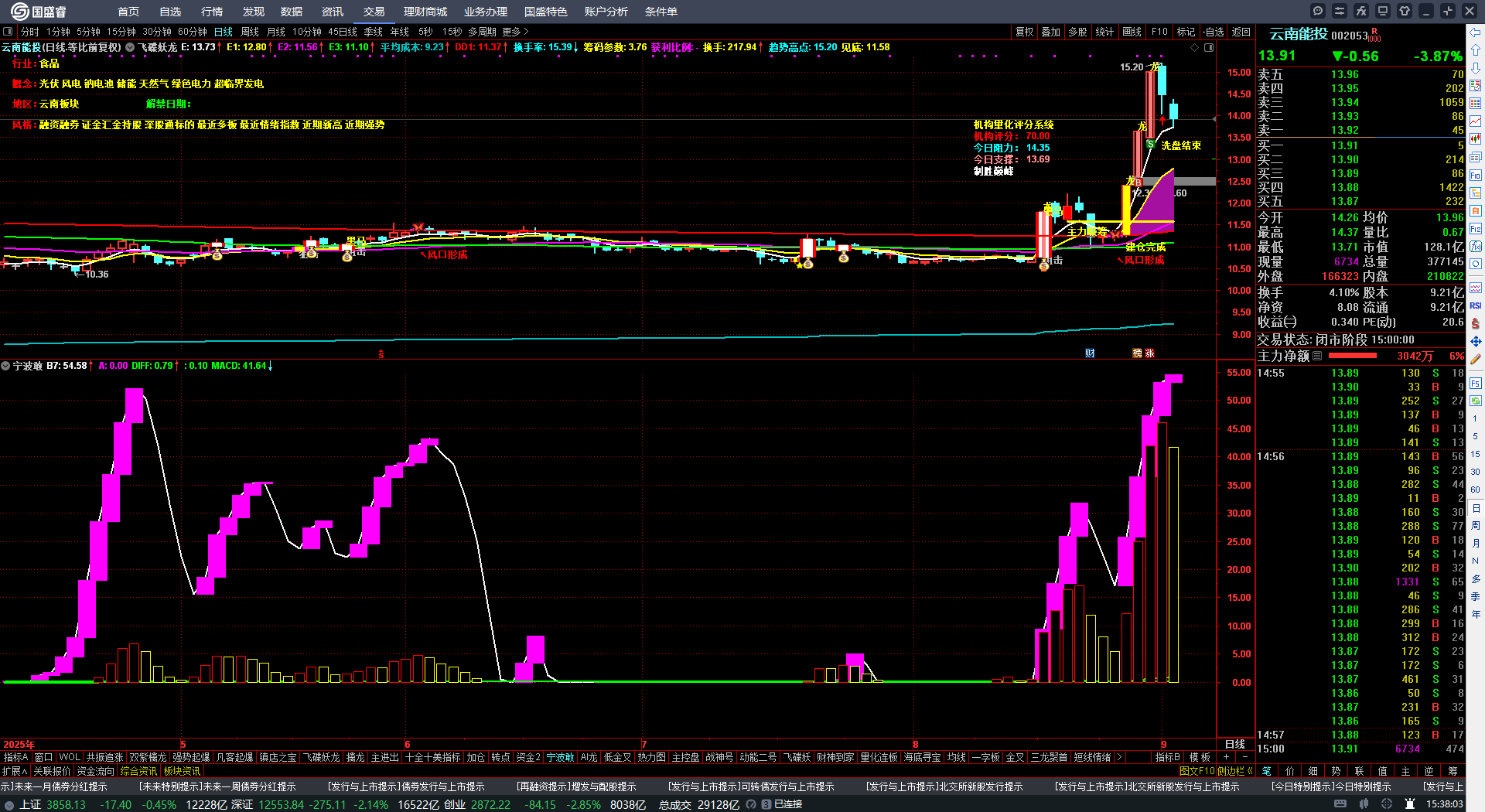Toggle the round marker before 宁波敢 indicator

(x=5, y=366)
